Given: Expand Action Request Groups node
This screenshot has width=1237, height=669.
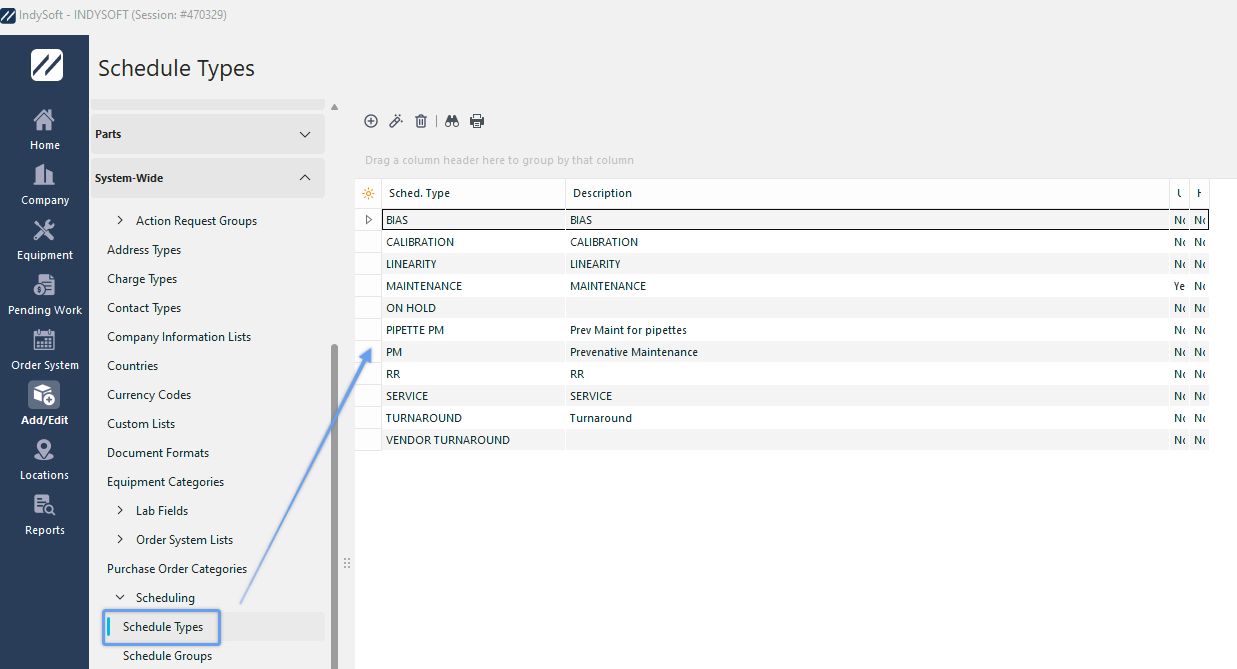Looking at the screenshot, I should click(x=121, y=221).
